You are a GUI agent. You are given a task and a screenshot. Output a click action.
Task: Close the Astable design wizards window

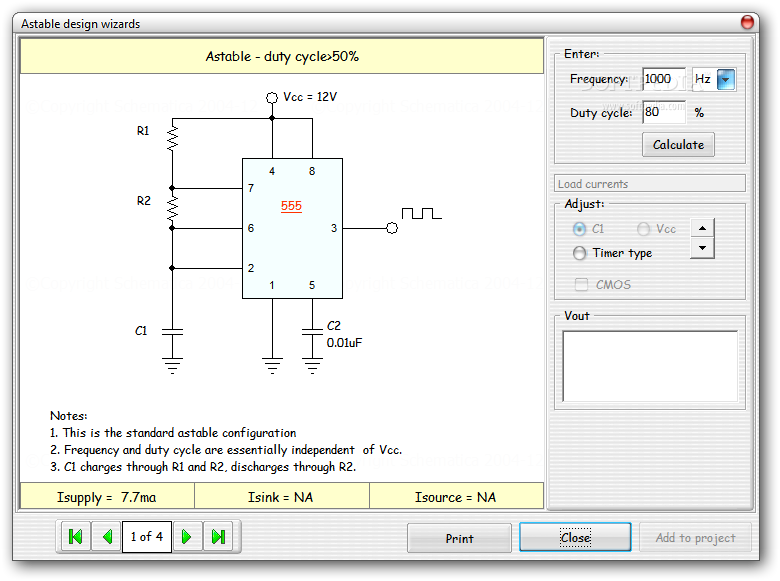click(x=747, y=22)
